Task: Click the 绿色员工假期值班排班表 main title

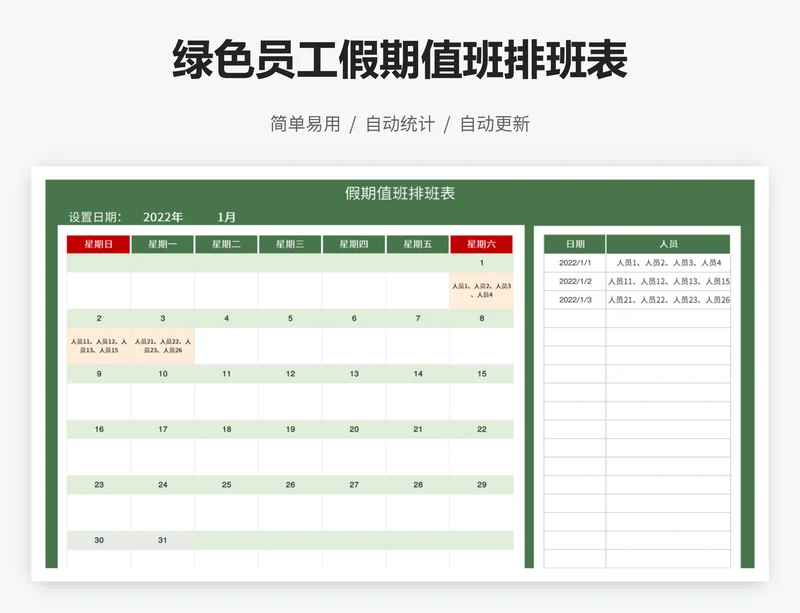Action: coord(400,59)
